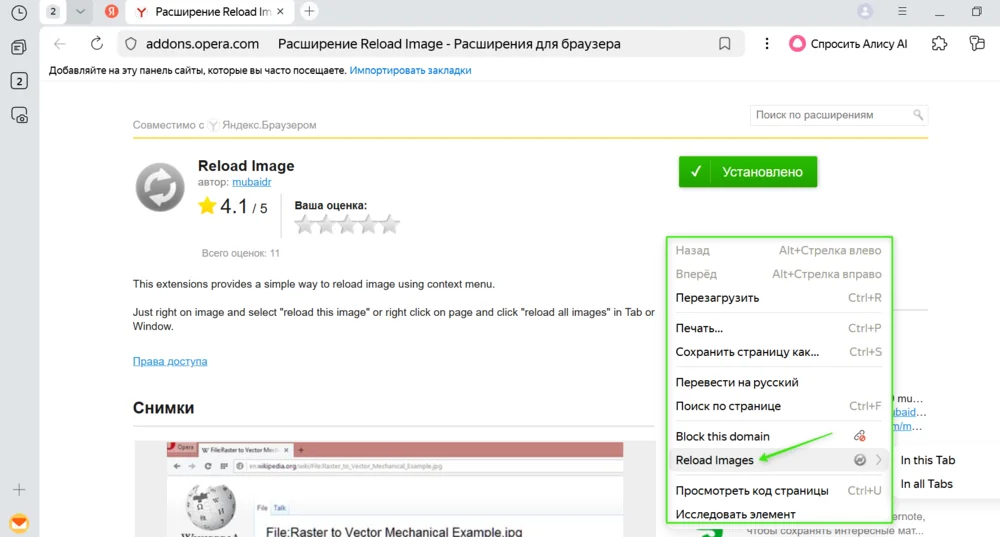The image size is (1000, 537).
Task: Bookmark this page with bookmark icon
Action: tap(724, 44)
